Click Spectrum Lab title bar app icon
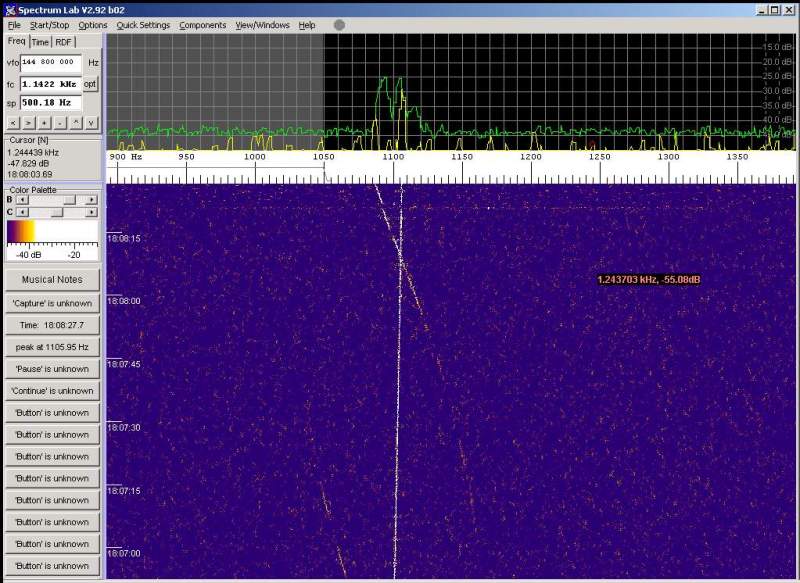 [x=9, y=9]
